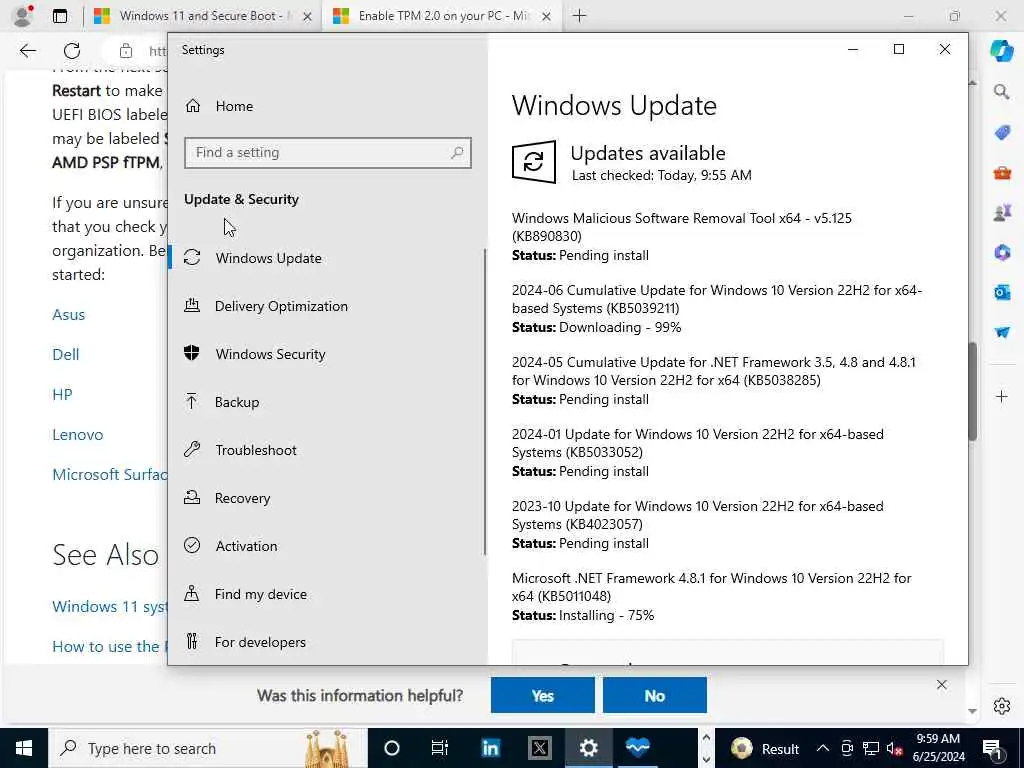1024x768 pixels.
Task: Select Windows Update in sidebar
Action: [268, 258]
